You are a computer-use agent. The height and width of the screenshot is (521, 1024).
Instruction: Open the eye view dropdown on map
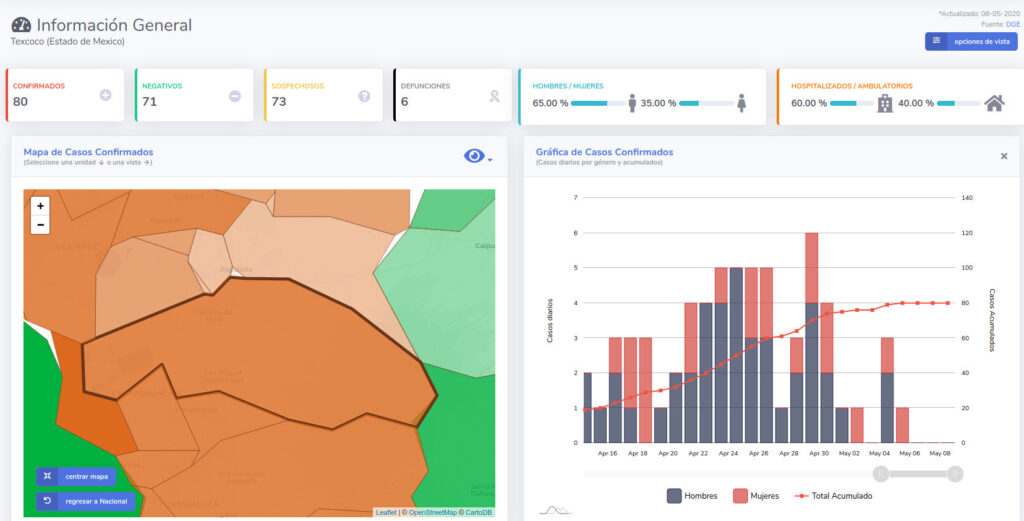pos(478,156)
